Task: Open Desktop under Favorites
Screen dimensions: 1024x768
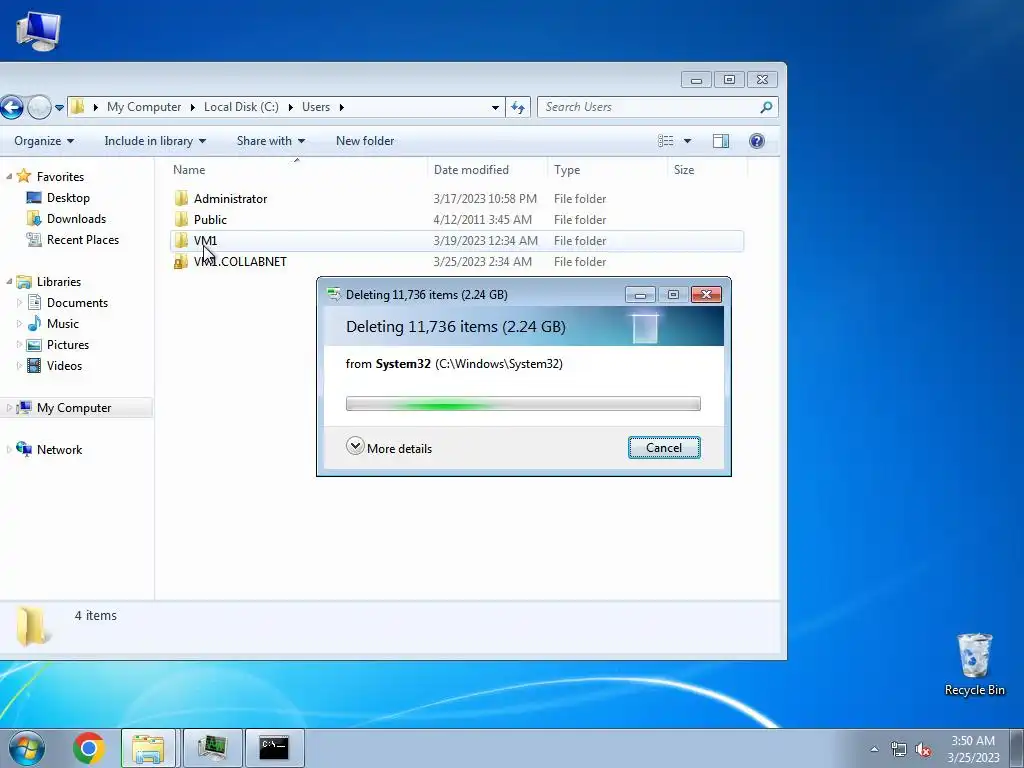Action: click(x=68, y=198)
